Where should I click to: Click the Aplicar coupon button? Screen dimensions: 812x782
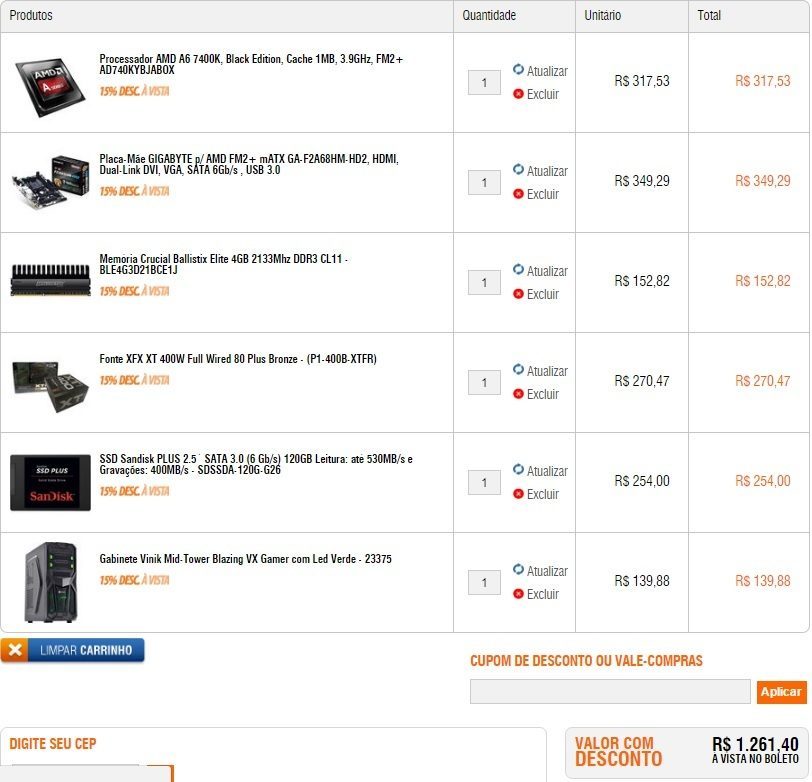(x=781, y=692)
